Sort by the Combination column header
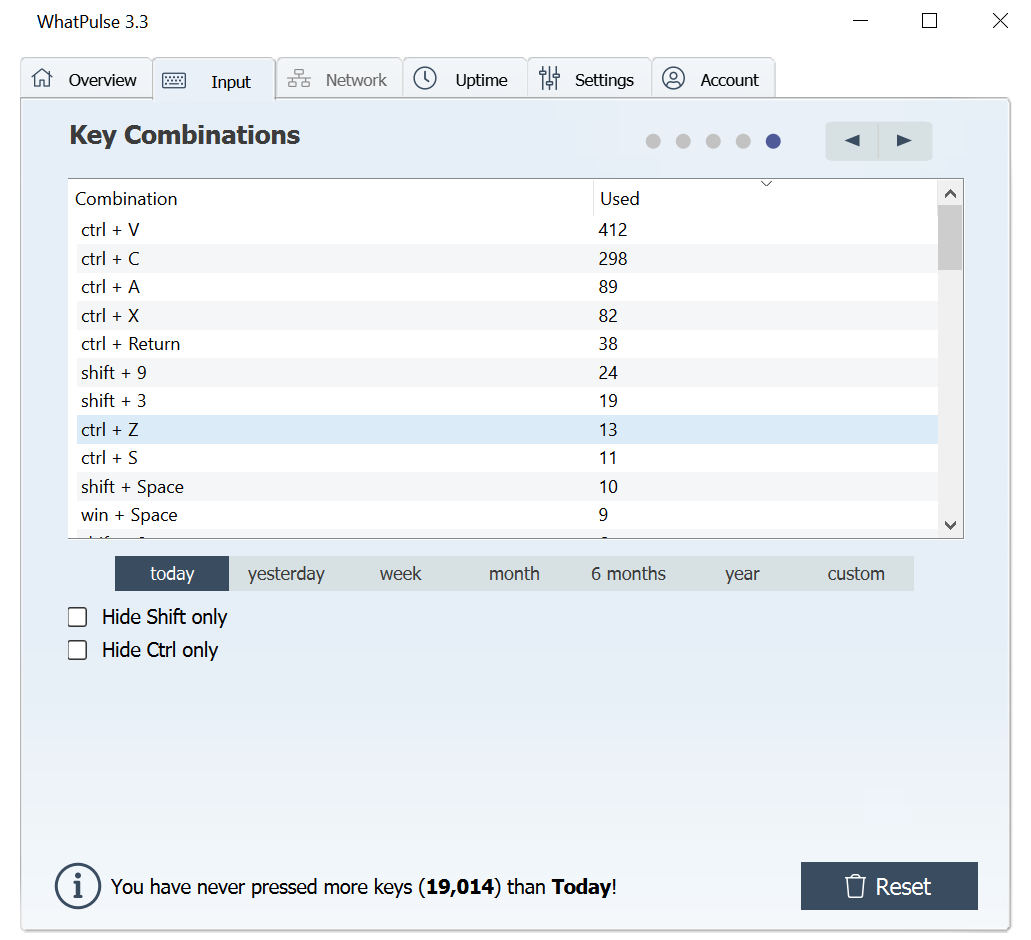Viewport: 1031px width, 940px height. 331,198
